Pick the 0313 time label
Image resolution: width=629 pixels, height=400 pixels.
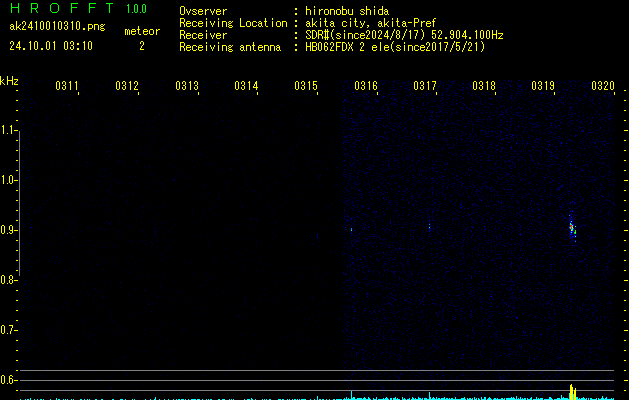coord(187,87)
